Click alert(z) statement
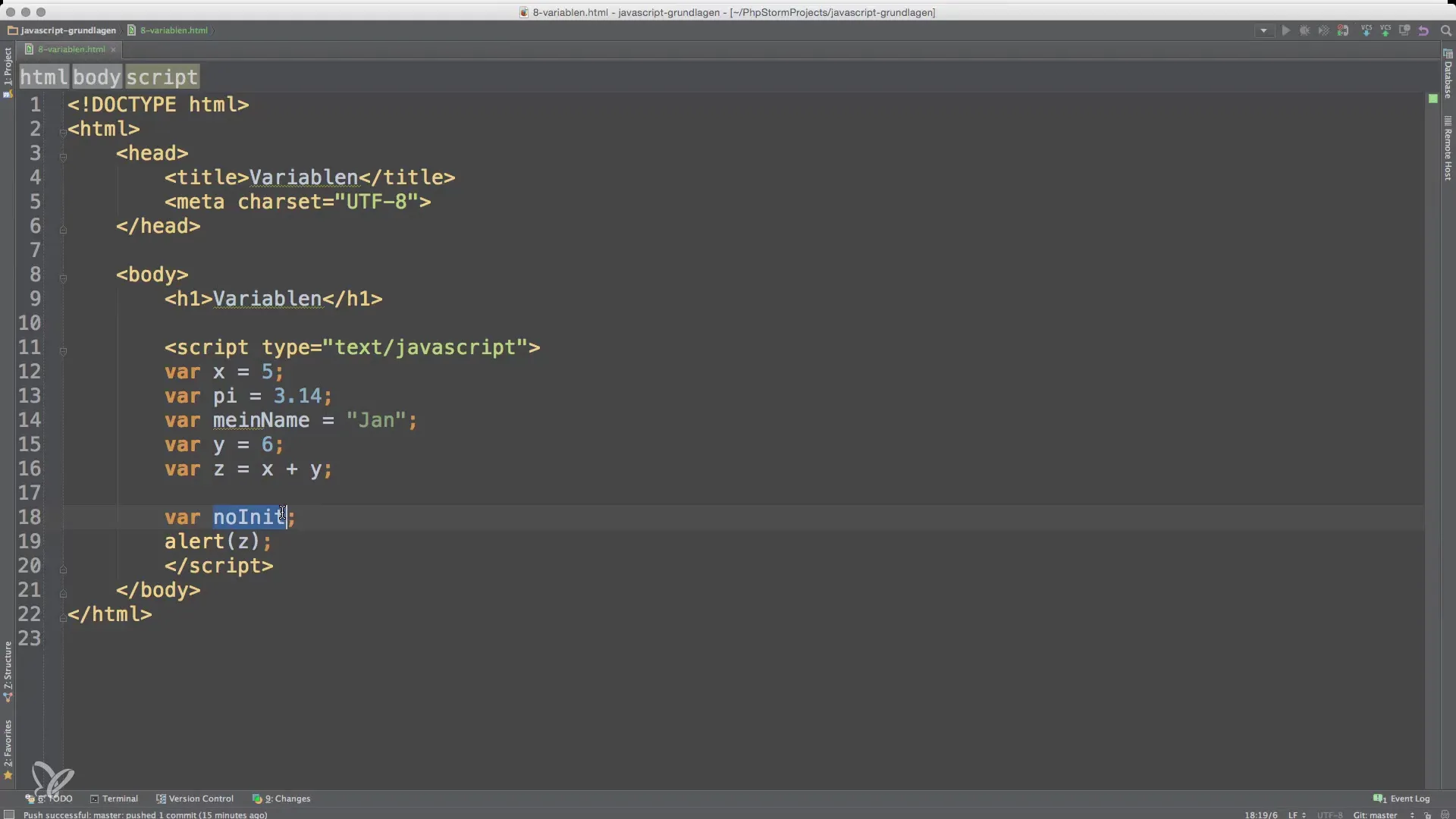This screenshot has width=1456, height=819. [218, 541]
